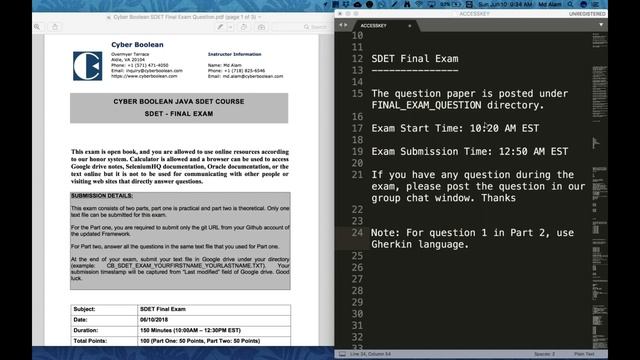Image resolution: width=640 pixels, height=360 pixels.
Task: Click the https://www.cyberboolean.com link in PDF
Action: (x=144, y=76)
